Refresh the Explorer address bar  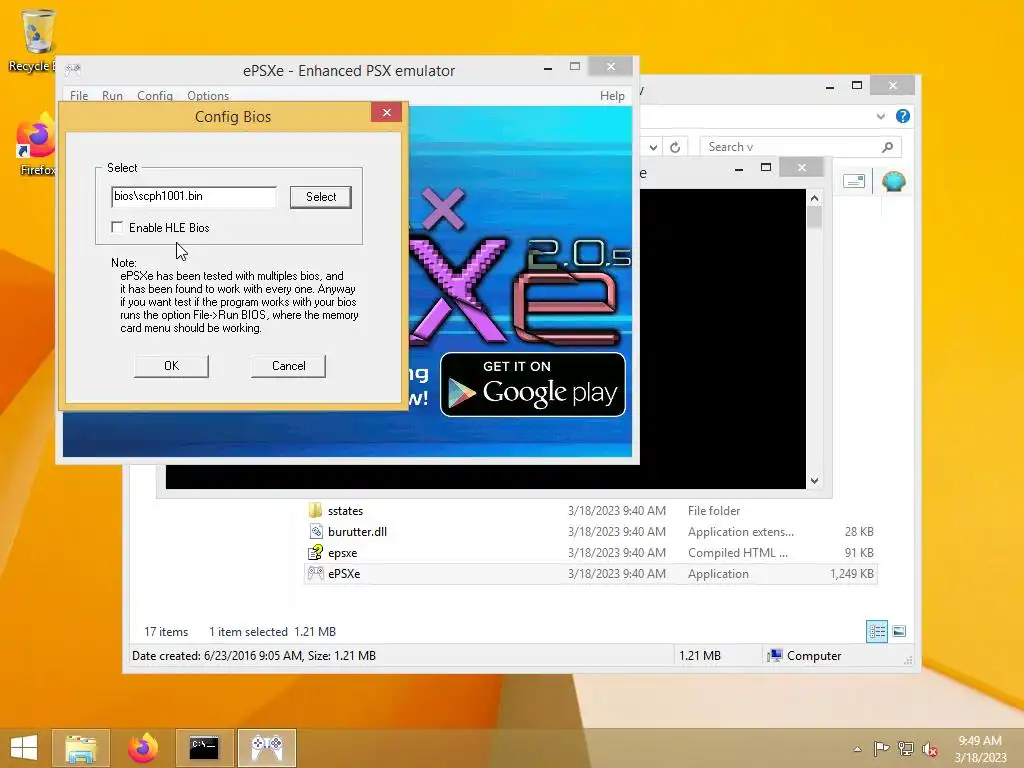(675, 148)
